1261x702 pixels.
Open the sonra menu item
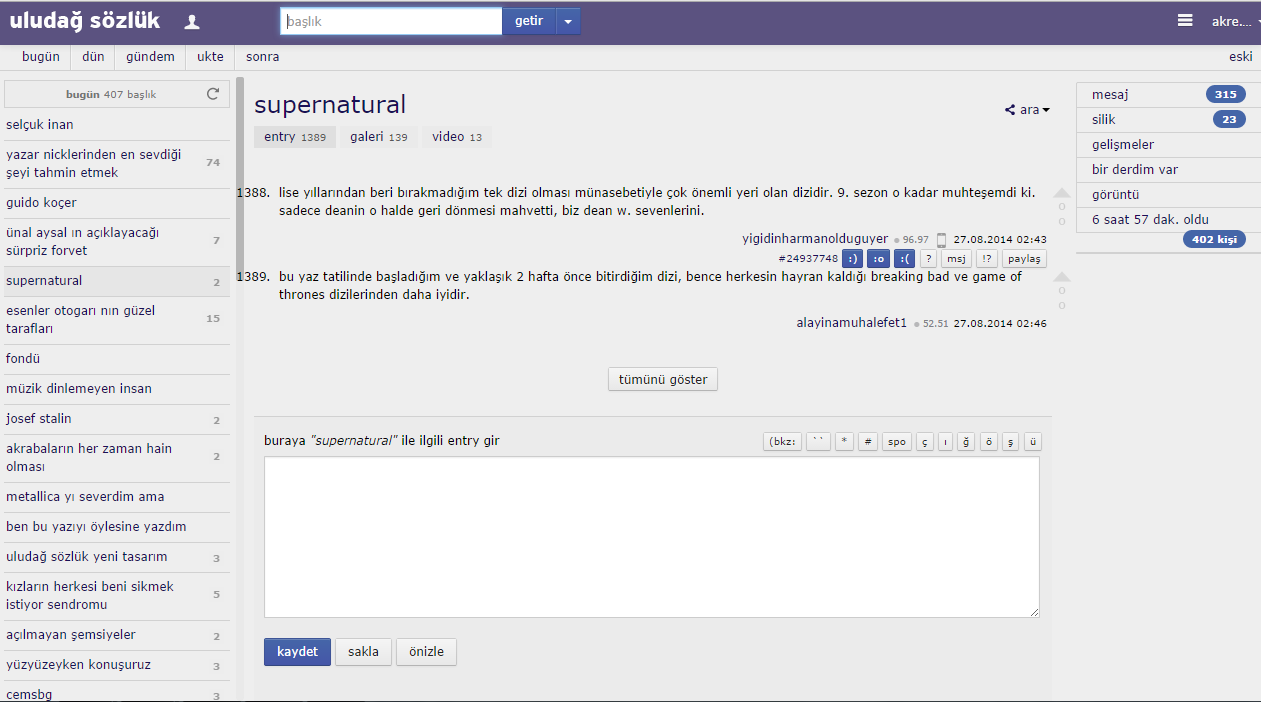[263, 57]
